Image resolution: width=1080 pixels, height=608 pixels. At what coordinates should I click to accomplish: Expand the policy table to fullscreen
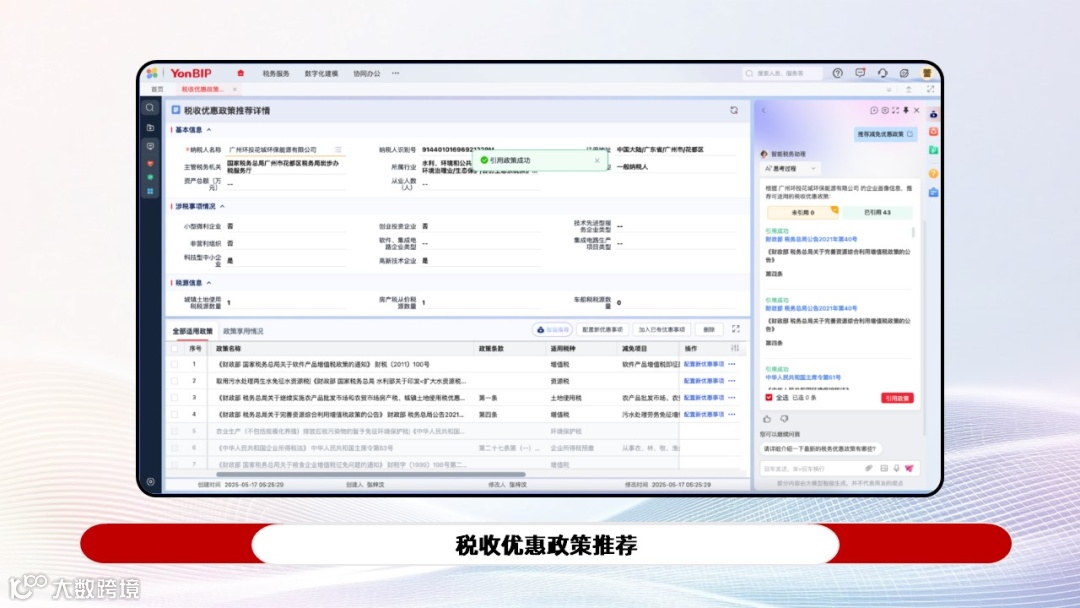click(736, 329)
